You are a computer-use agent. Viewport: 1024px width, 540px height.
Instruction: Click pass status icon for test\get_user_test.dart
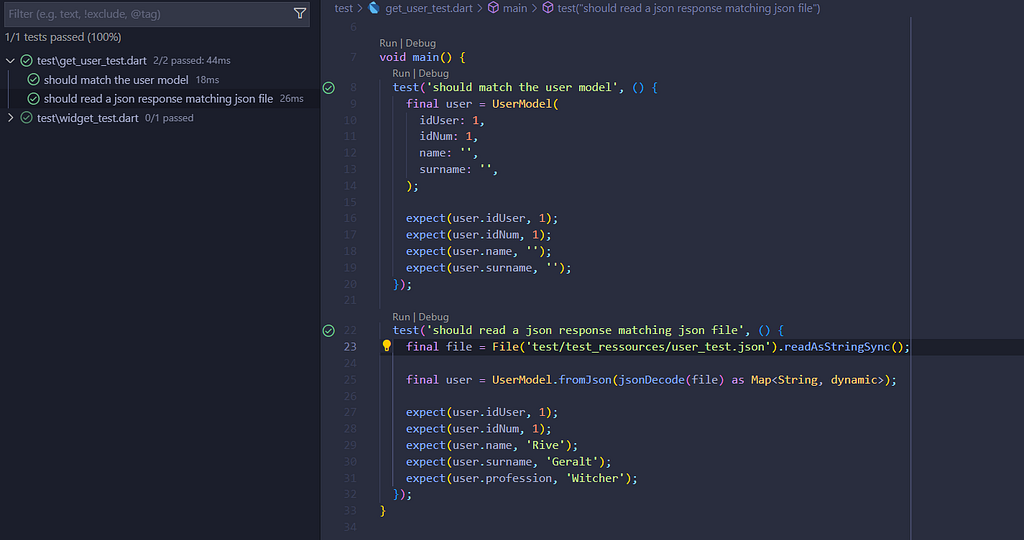click(26, 61)
